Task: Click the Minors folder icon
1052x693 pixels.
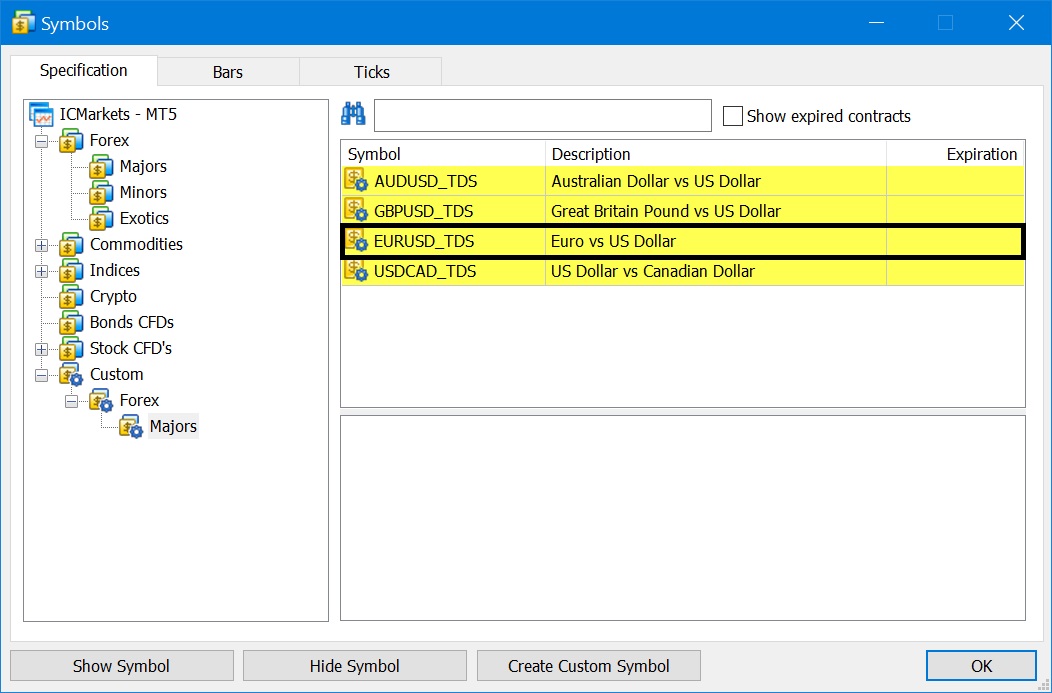Action: coord(101,193)
